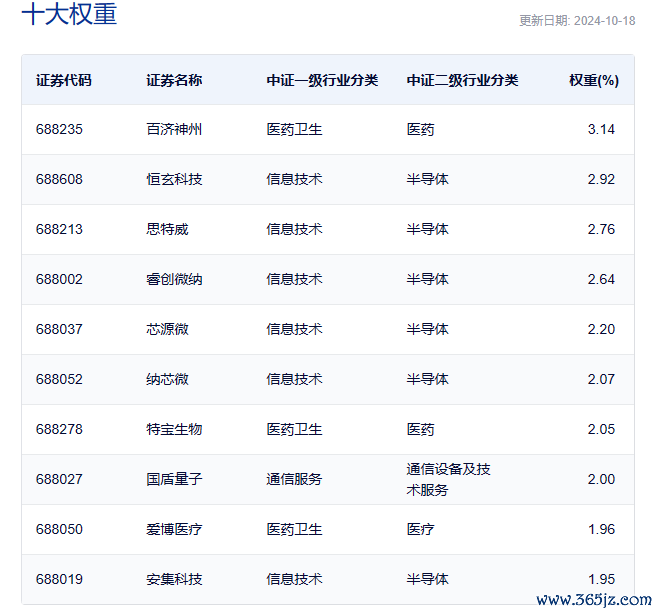Click the 纳芯微 name cell
The width and height of the screenshot is (659, 615).
[x=167, y=379]
